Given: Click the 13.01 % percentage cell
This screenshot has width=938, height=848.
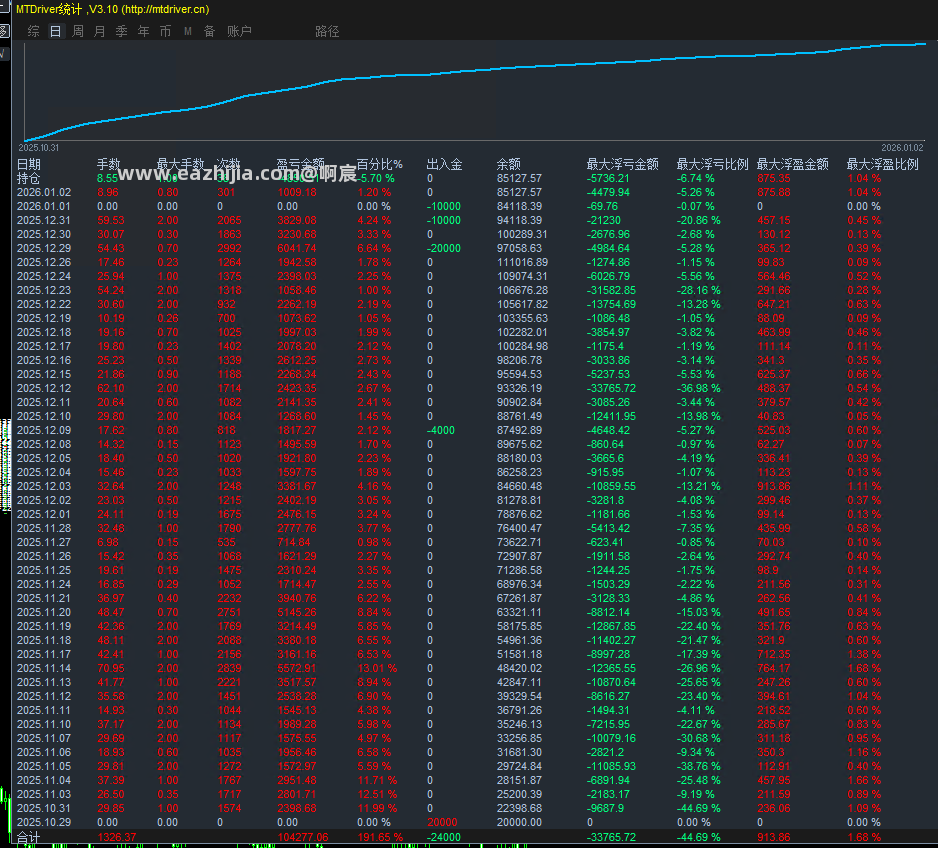Looking at the screenshot, I should [x=377, y=668].
